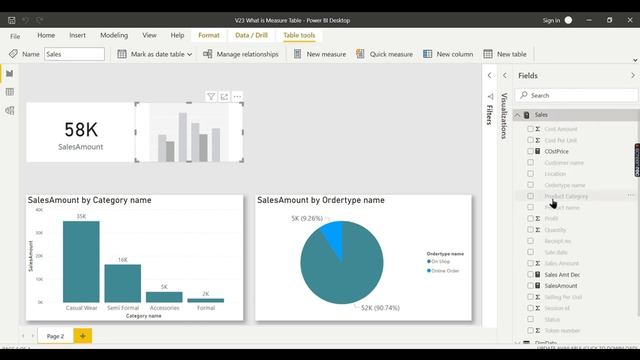Select the Table tools tab
640x360 pixels.
pos(299,35)
